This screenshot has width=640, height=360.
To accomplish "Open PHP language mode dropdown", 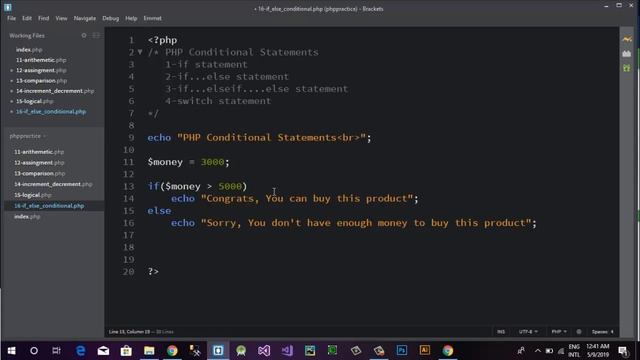I will pyautogui.click(x=559, y=331).
